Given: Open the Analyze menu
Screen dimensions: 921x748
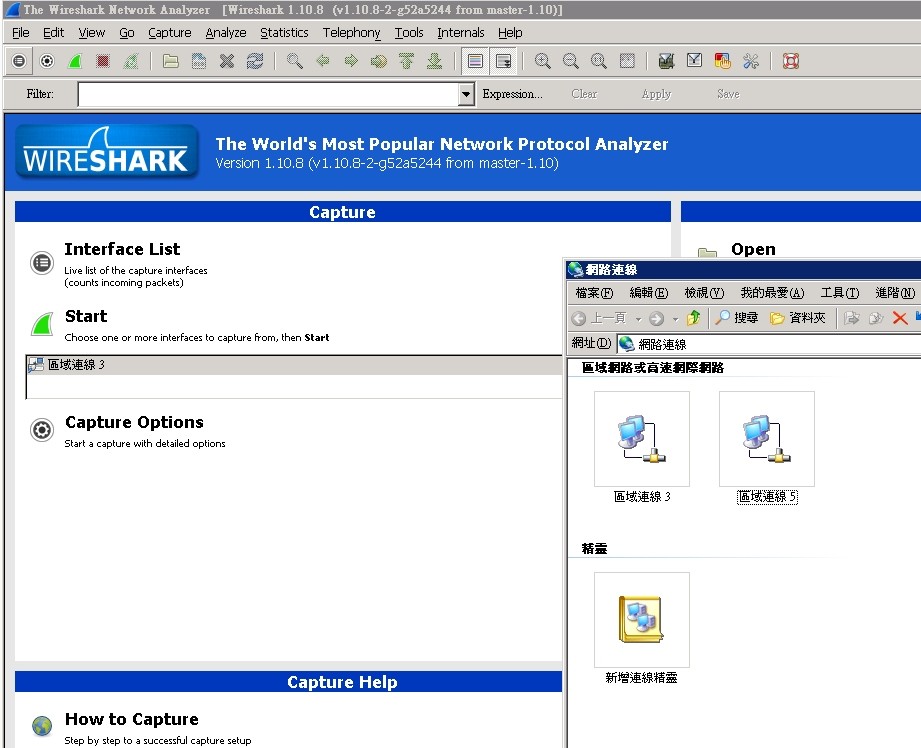Looking at the screenshot, I should click(x=226, y=33).
